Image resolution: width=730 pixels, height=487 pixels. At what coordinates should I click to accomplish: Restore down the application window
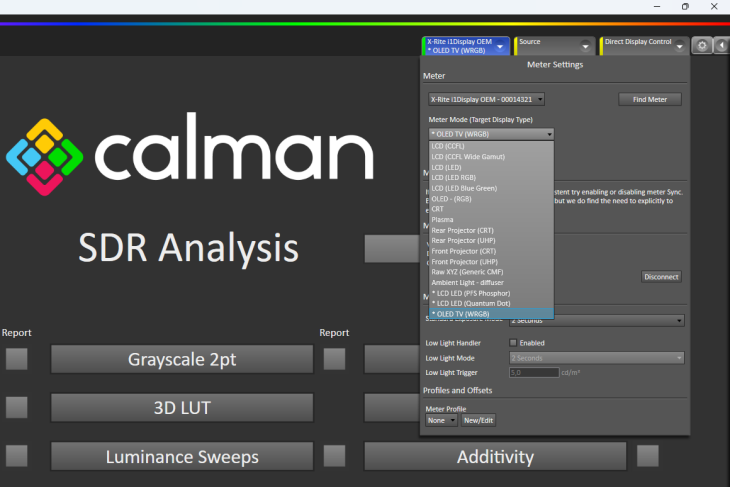[685, 7]
